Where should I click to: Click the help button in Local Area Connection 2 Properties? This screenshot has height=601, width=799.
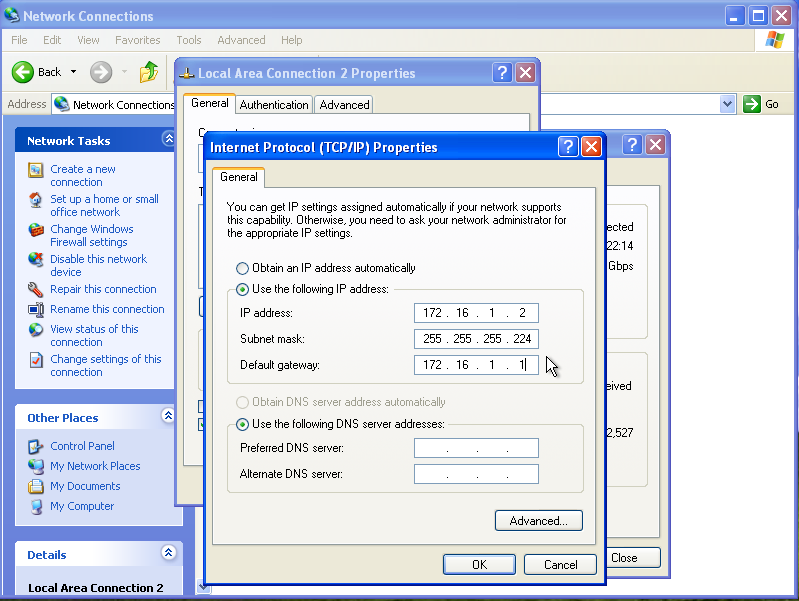click(502, 73)
